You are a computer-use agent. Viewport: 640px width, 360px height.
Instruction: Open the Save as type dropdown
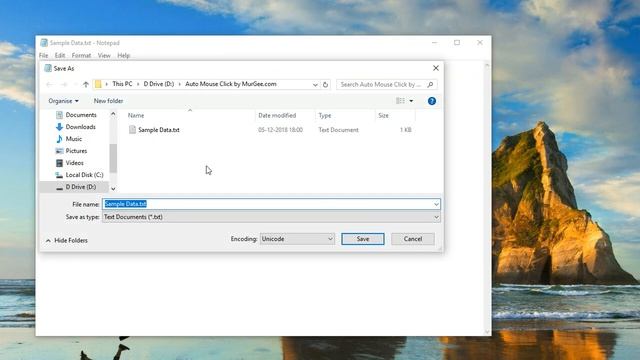271,217
